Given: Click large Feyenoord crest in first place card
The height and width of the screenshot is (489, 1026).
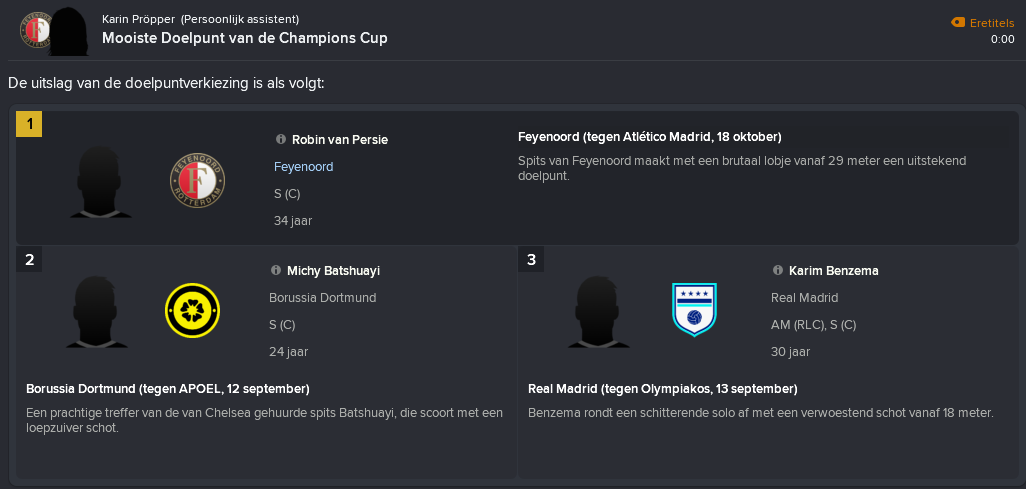Looking at the screenshot, I should 197,181.
